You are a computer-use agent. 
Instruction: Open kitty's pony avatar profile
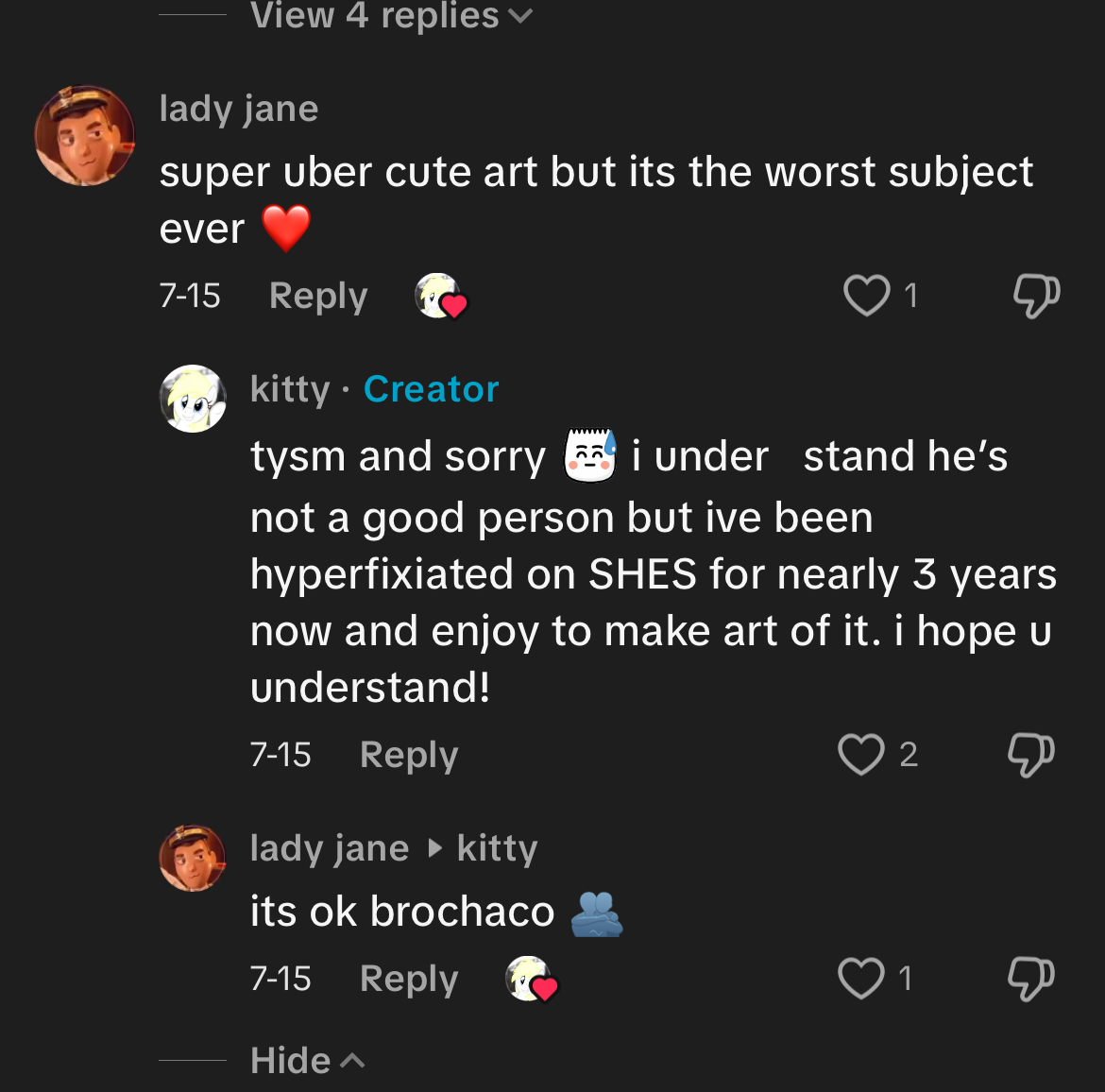(x=193, y=399)
